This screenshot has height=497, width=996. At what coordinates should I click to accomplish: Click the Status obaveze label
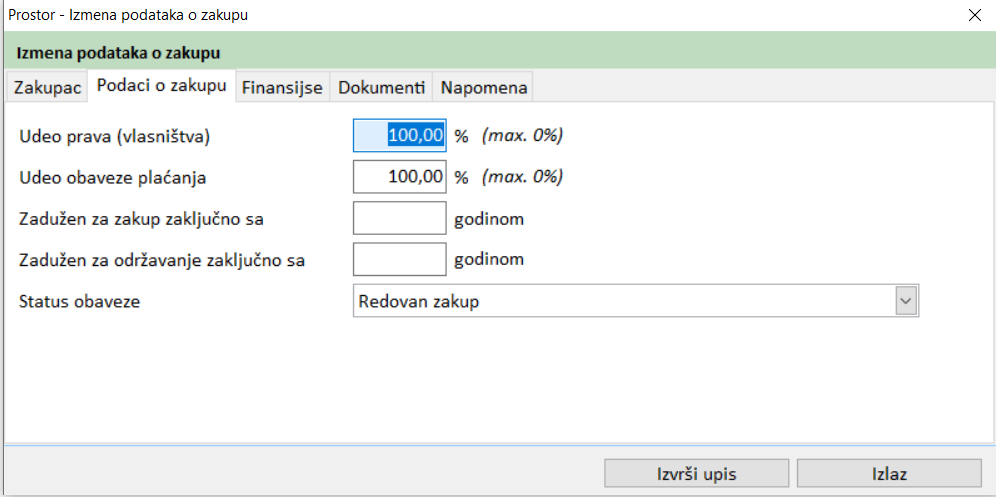(80, 301)
